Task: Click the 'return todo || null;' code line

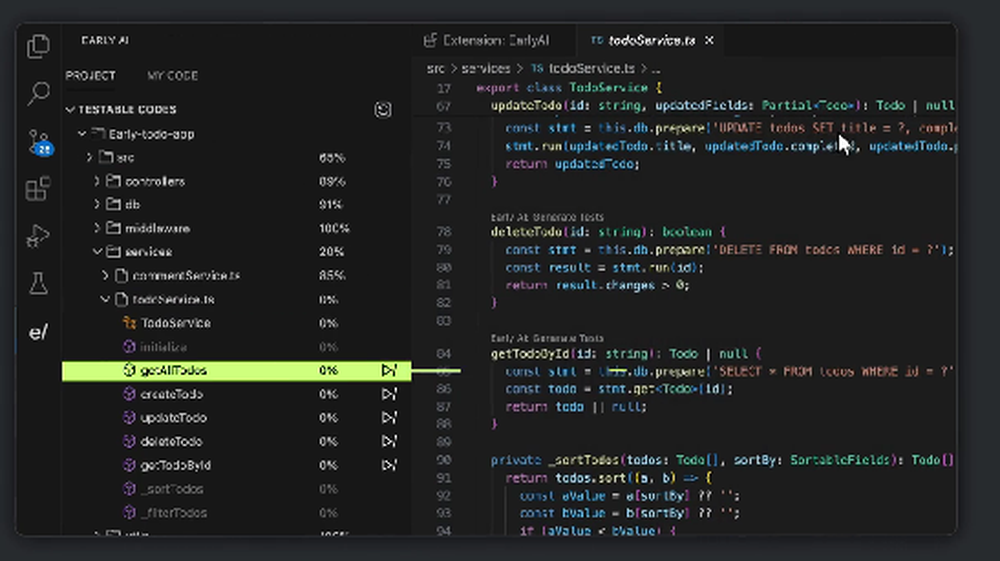Action: (x=577, y=406)
